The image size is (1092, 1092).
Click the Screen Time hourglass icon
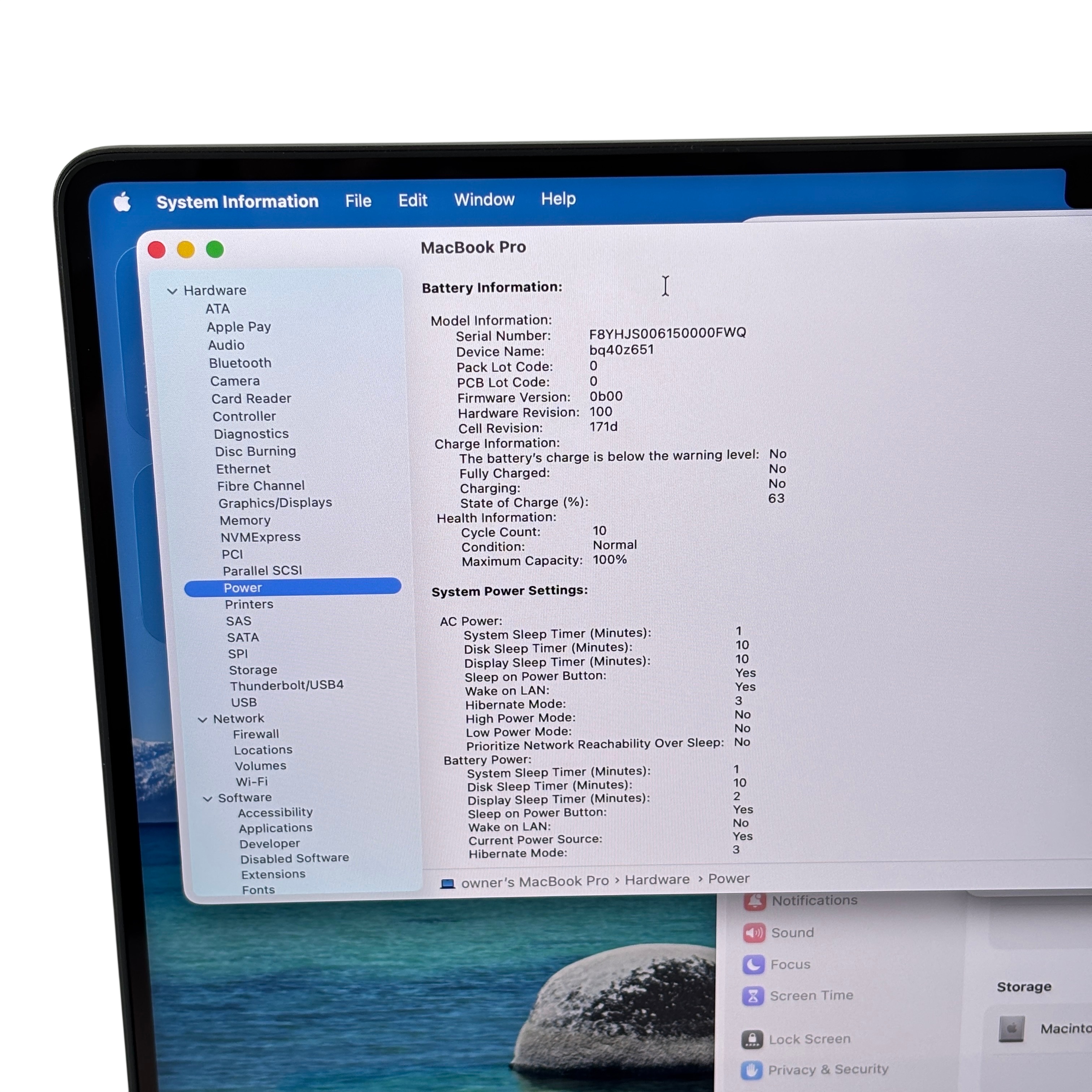(x=753, y=996)
